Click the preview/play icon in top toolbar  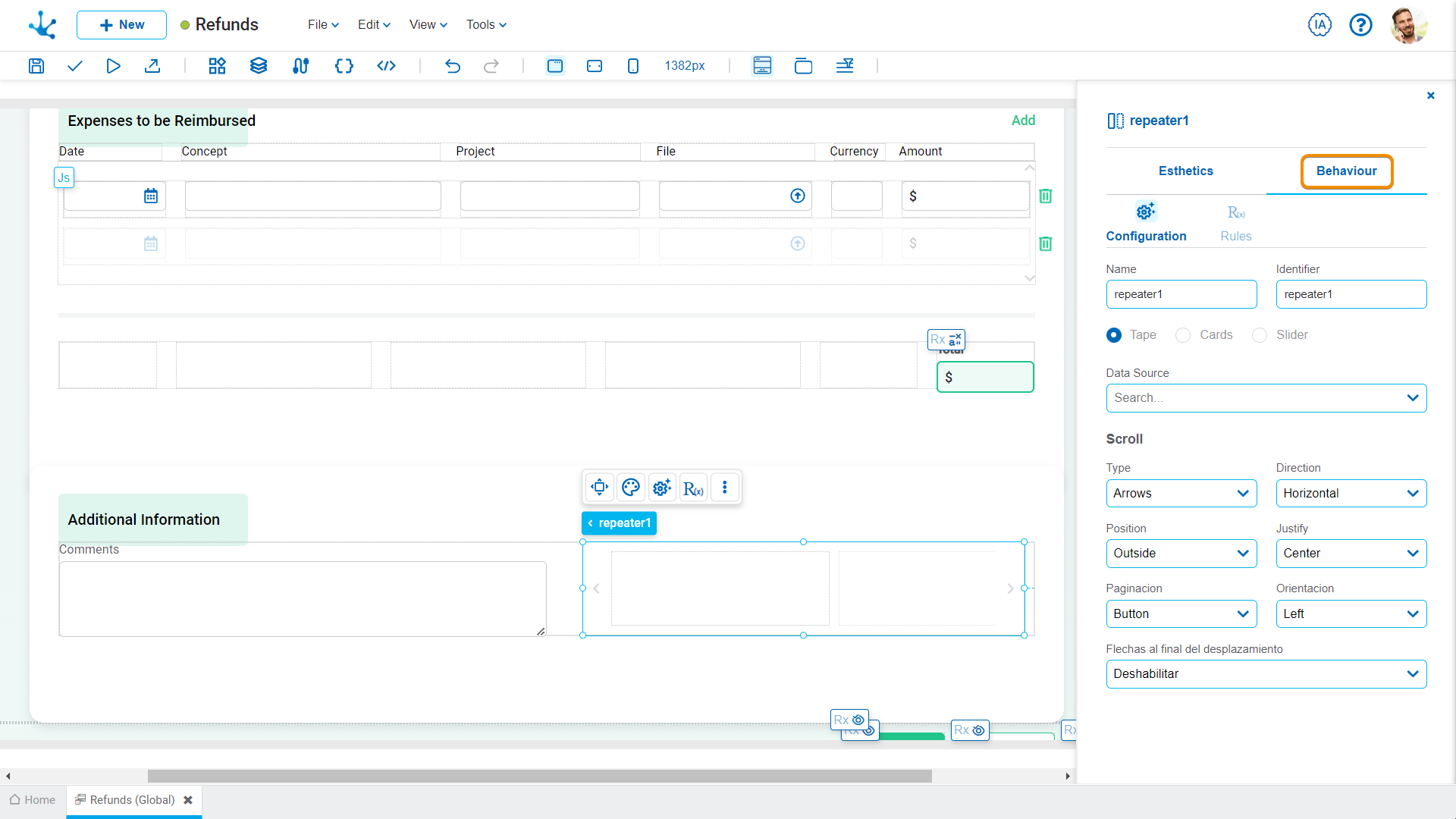point(113,65)
